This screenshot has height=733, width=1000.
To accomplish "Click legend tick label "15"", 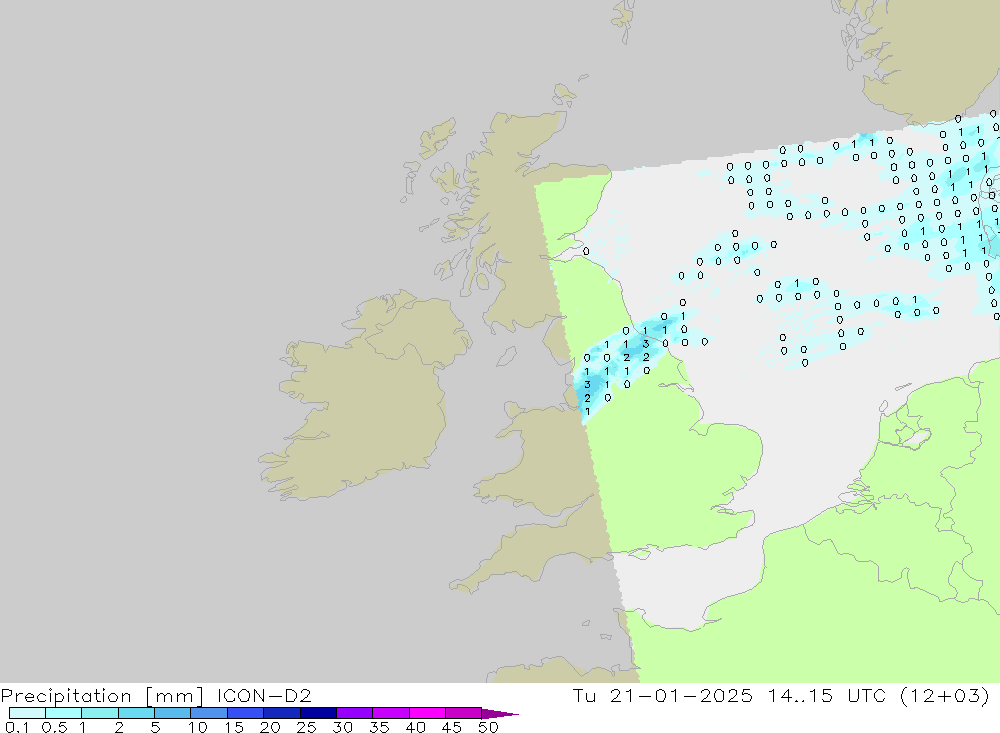I will coord(234,727).
